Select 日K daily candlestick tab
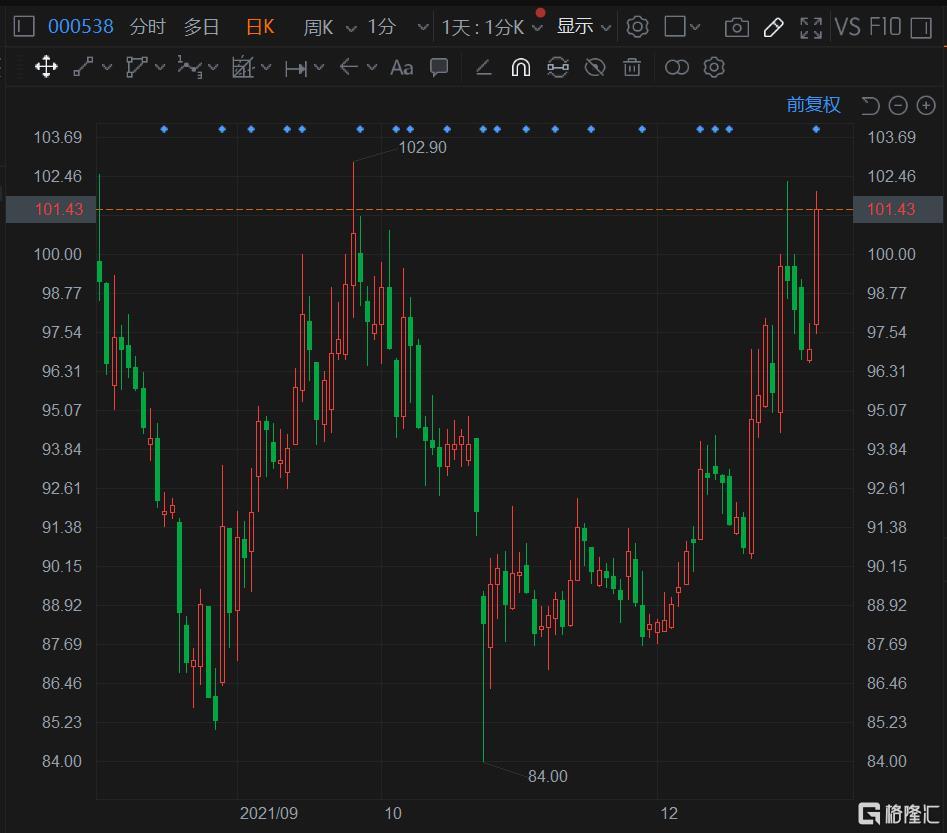Screen dimensions: 947x833 [260, 27]
